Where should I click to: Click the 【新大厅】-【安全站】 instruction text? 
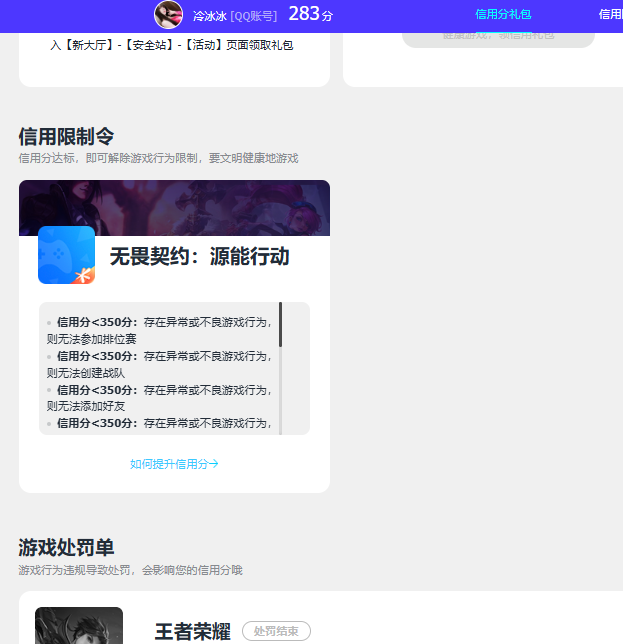(x=171, y=45)
